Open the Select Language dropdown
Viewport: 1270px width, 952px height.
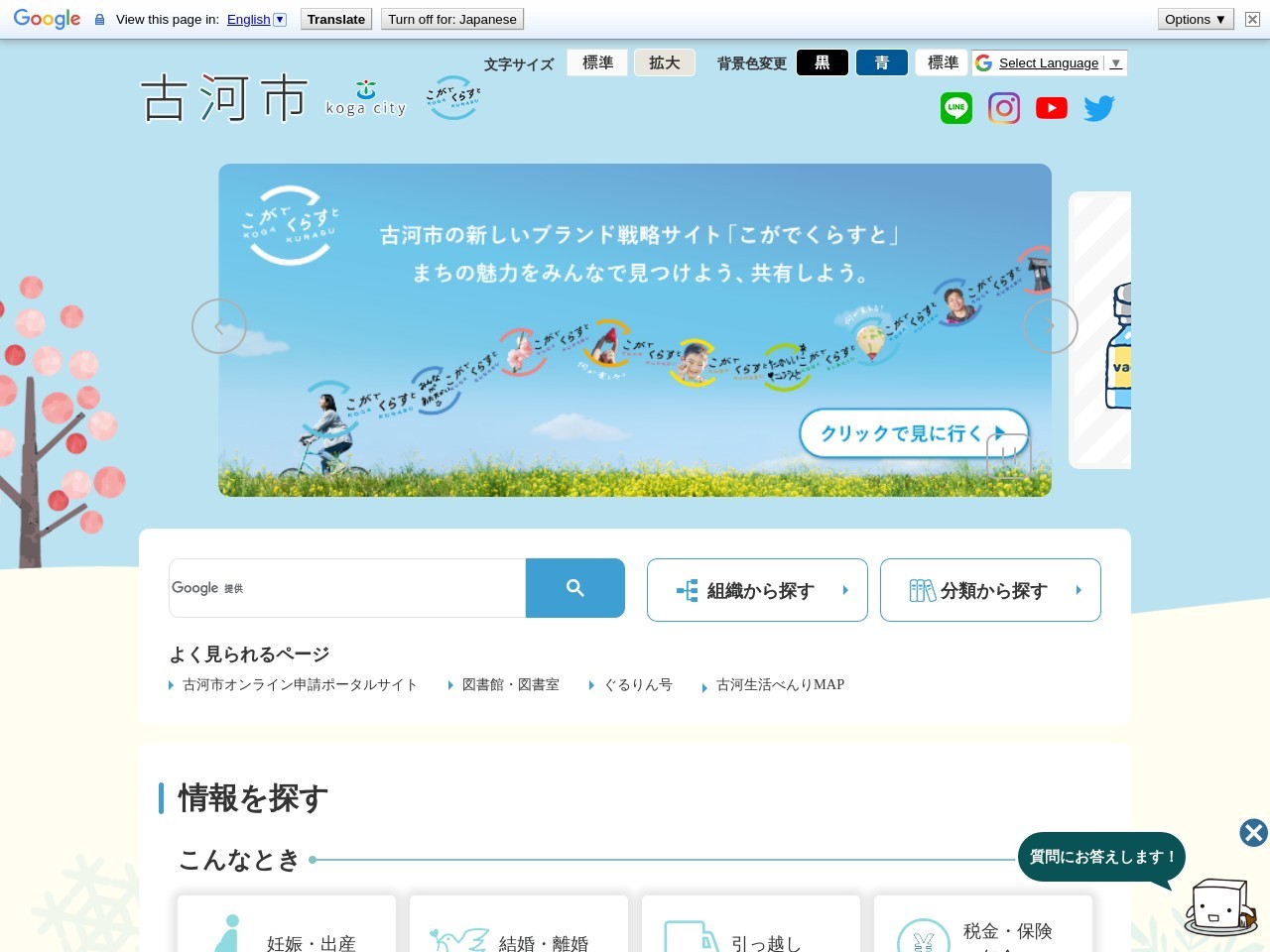point(1061,62)
